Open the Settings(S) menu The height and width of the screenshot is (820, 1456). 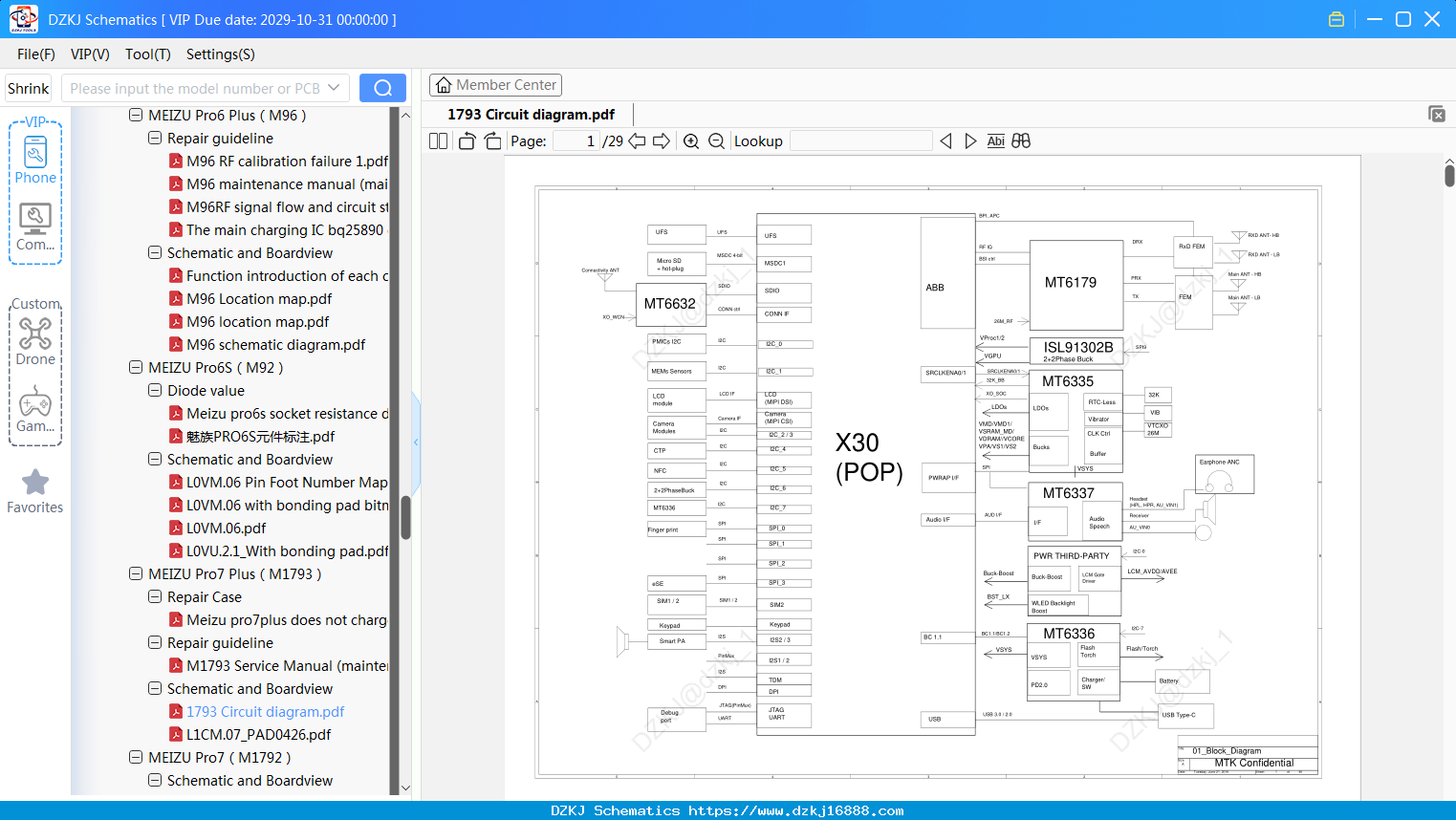(221, 54)
